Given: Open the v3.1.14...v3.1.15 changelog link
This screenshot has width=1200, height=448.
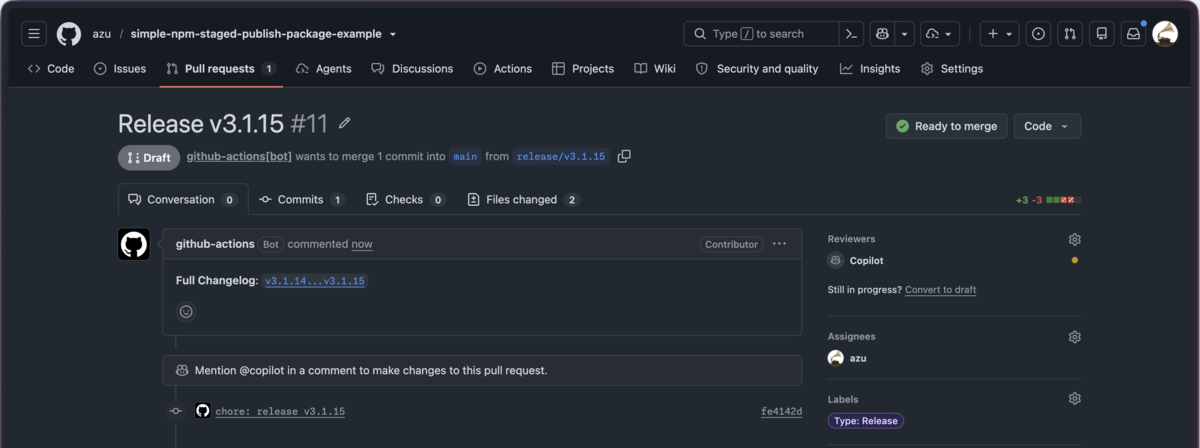Looking at the screenshot, I should tap(315, 282).
